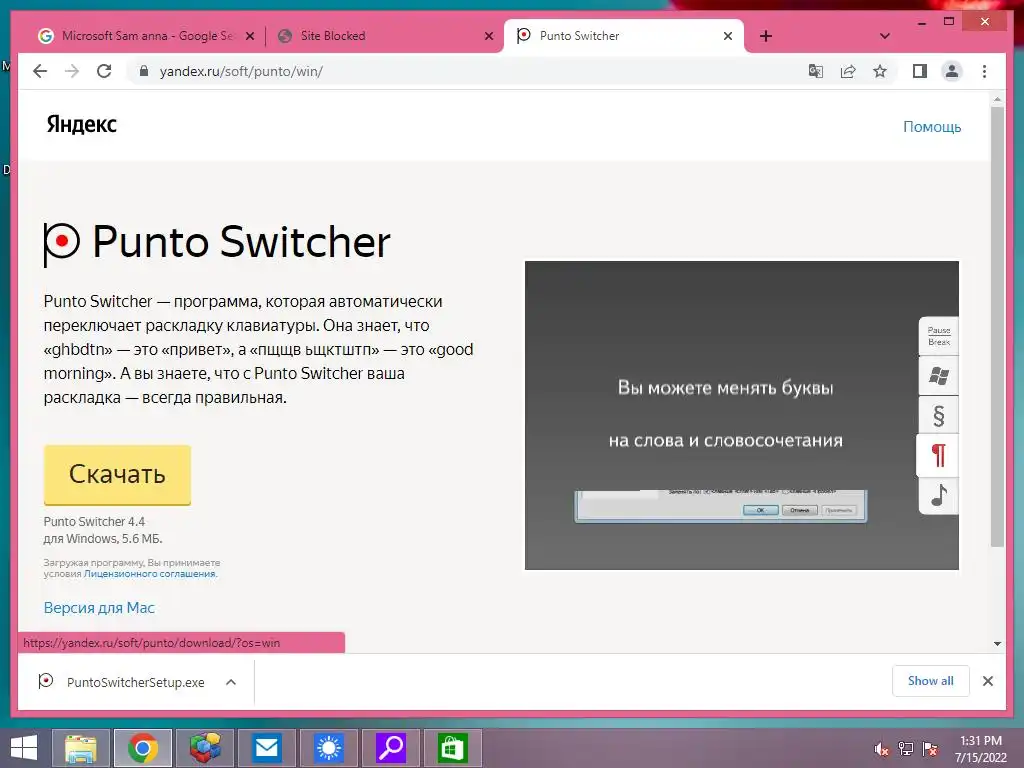
Task: Open the Google Translate page icon
Action: tap(816, 71)
